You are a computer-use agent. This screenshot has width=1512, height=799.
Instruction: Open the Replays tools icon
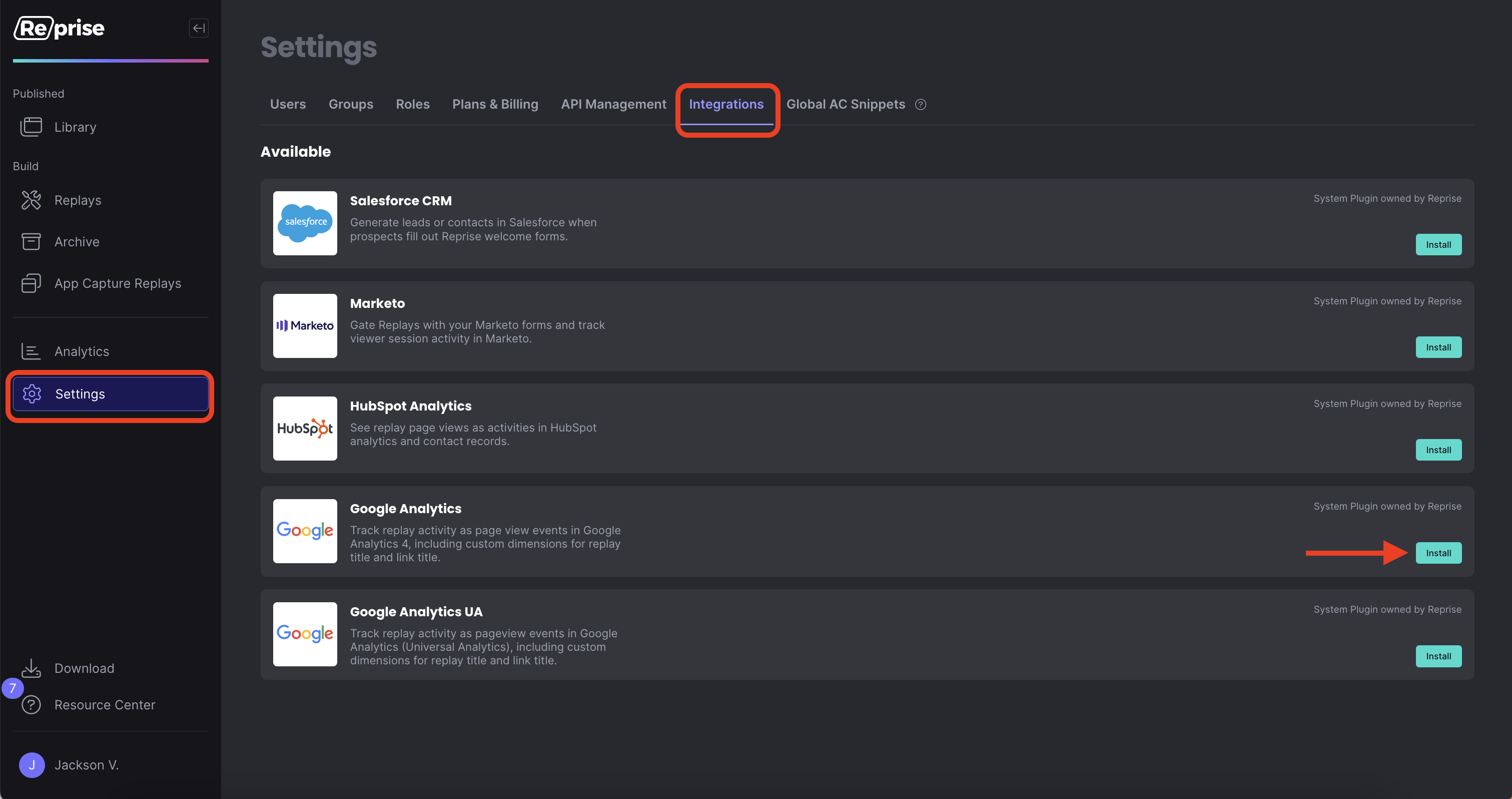pyautogui.click(x=31, y=200)
